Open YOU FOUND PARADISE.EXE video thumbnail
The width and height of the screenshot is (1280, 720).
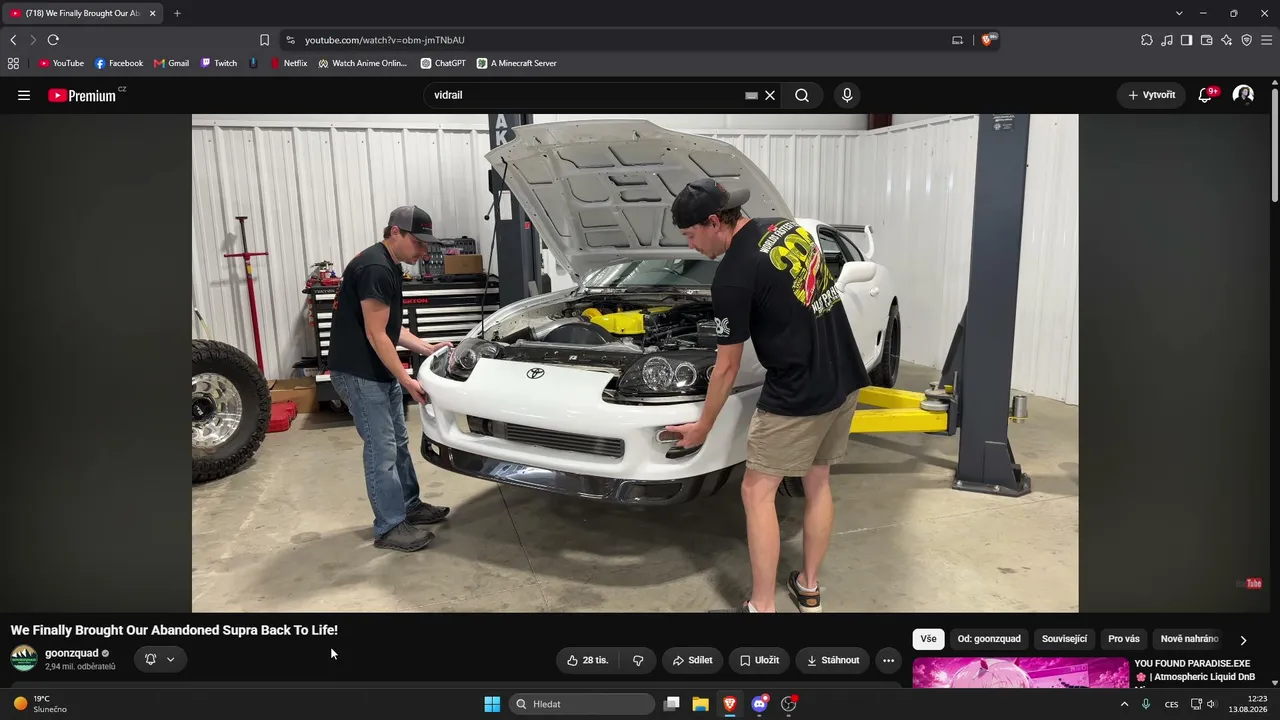pos(1021,673)
